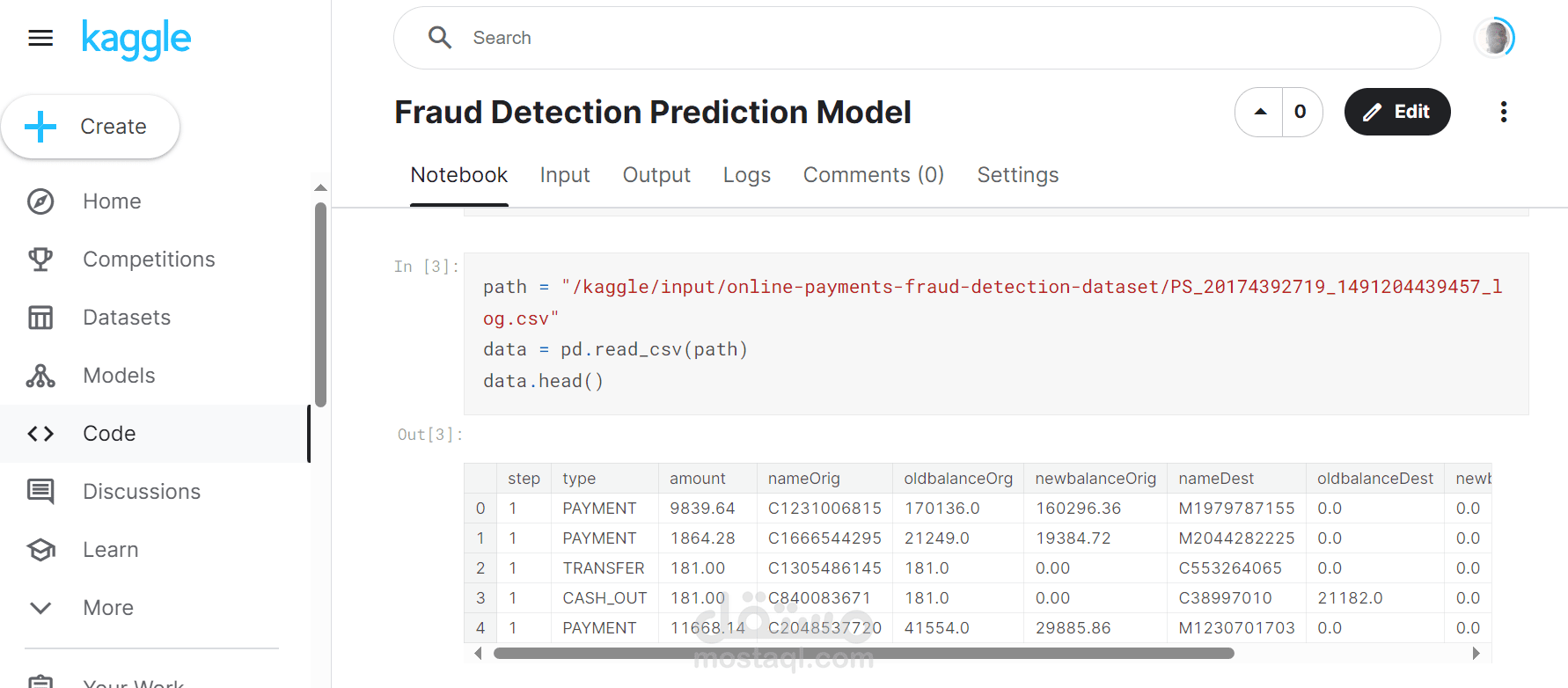
Task: Click the Edit button
Action: [1397, 112]
